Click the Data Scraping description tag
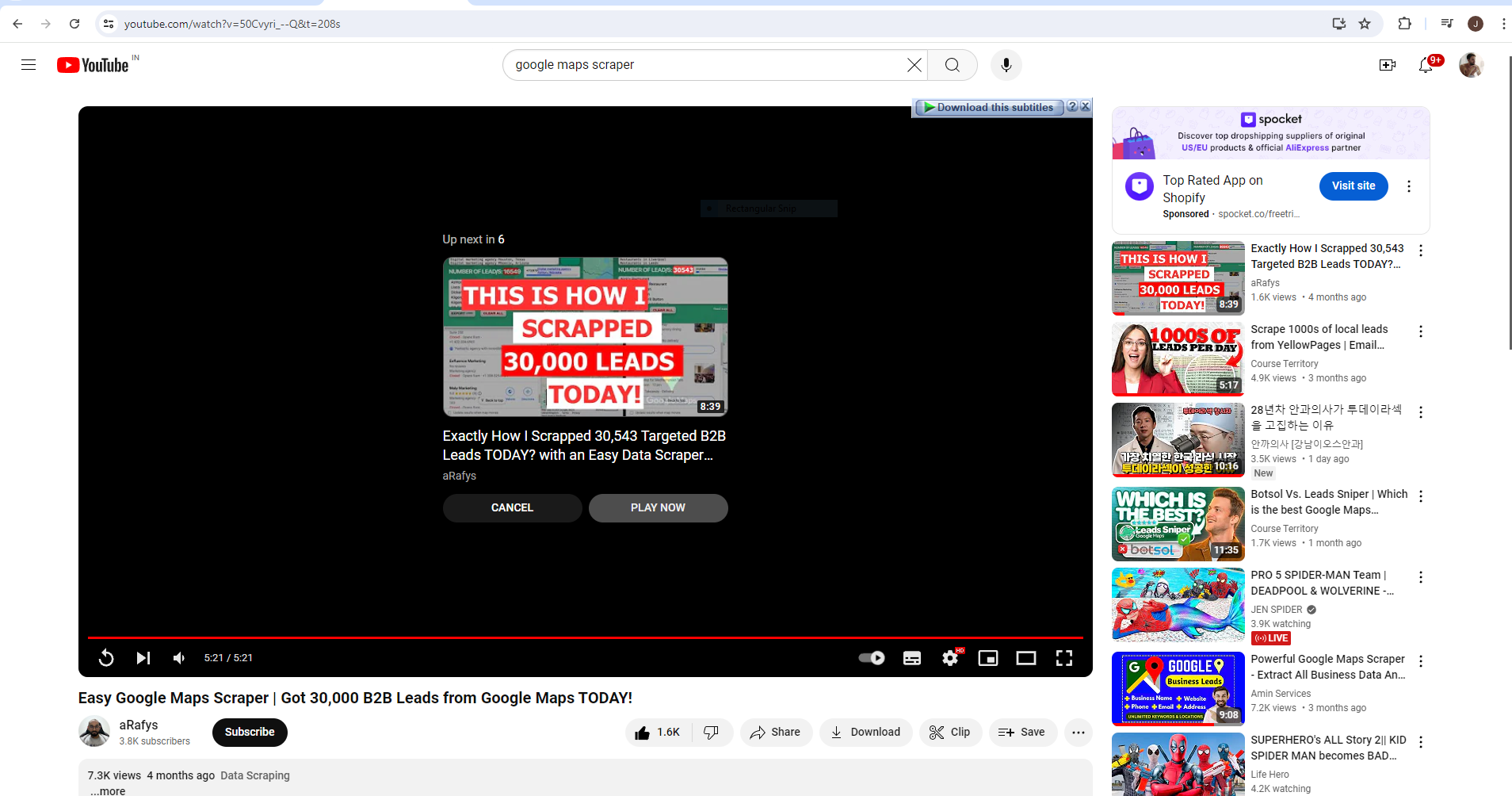 255,775
